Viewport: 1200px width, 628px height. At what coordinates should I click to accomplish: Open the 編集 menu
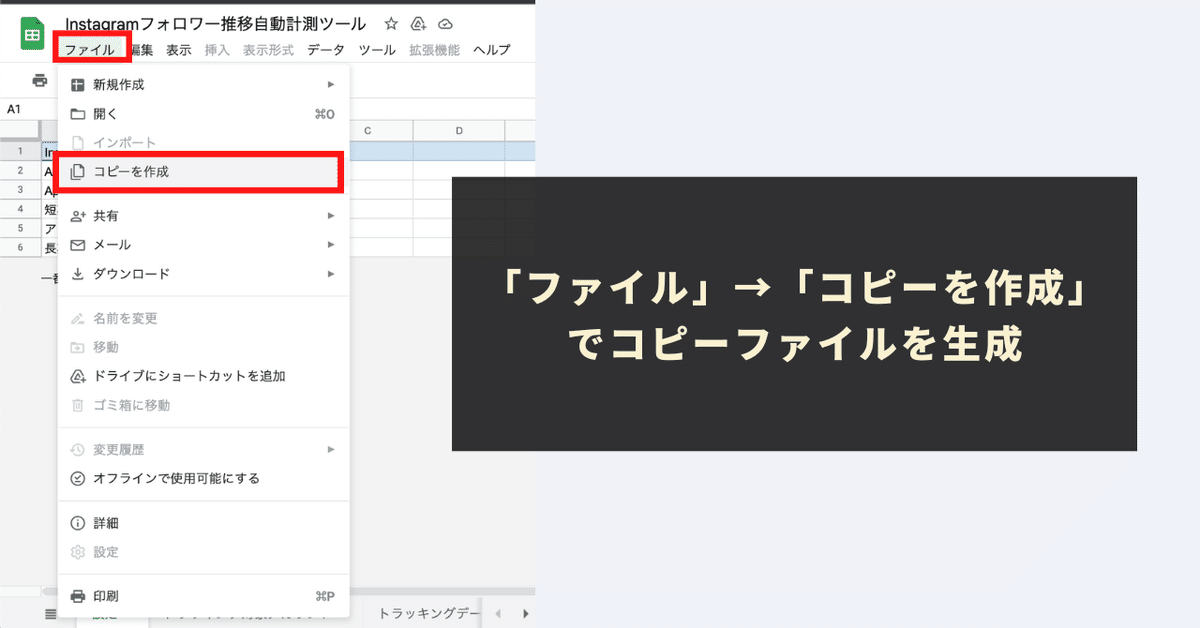pos(141,50)
